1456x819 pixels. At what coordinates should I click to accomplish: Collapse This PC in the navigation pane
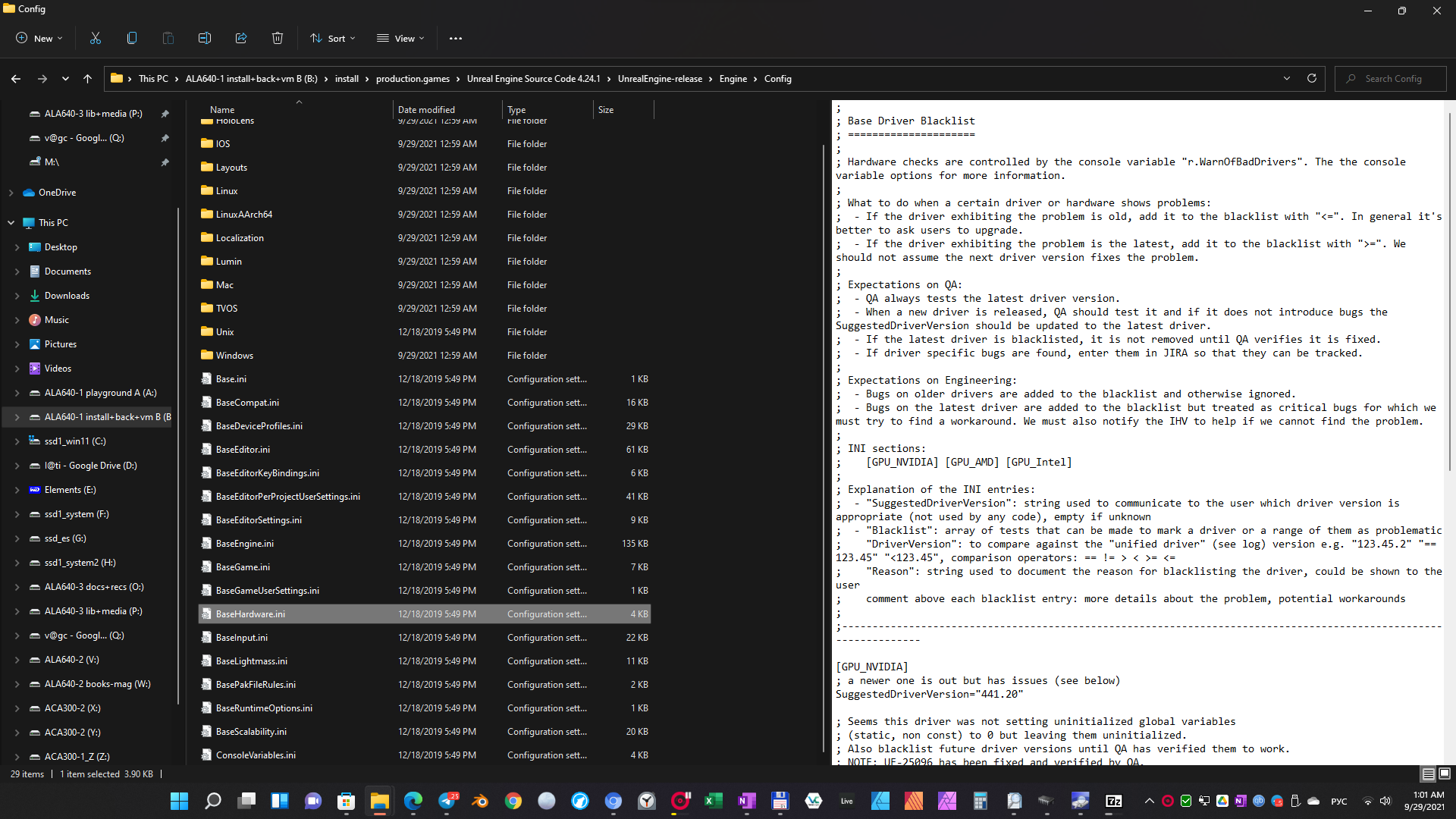[11, 223]
